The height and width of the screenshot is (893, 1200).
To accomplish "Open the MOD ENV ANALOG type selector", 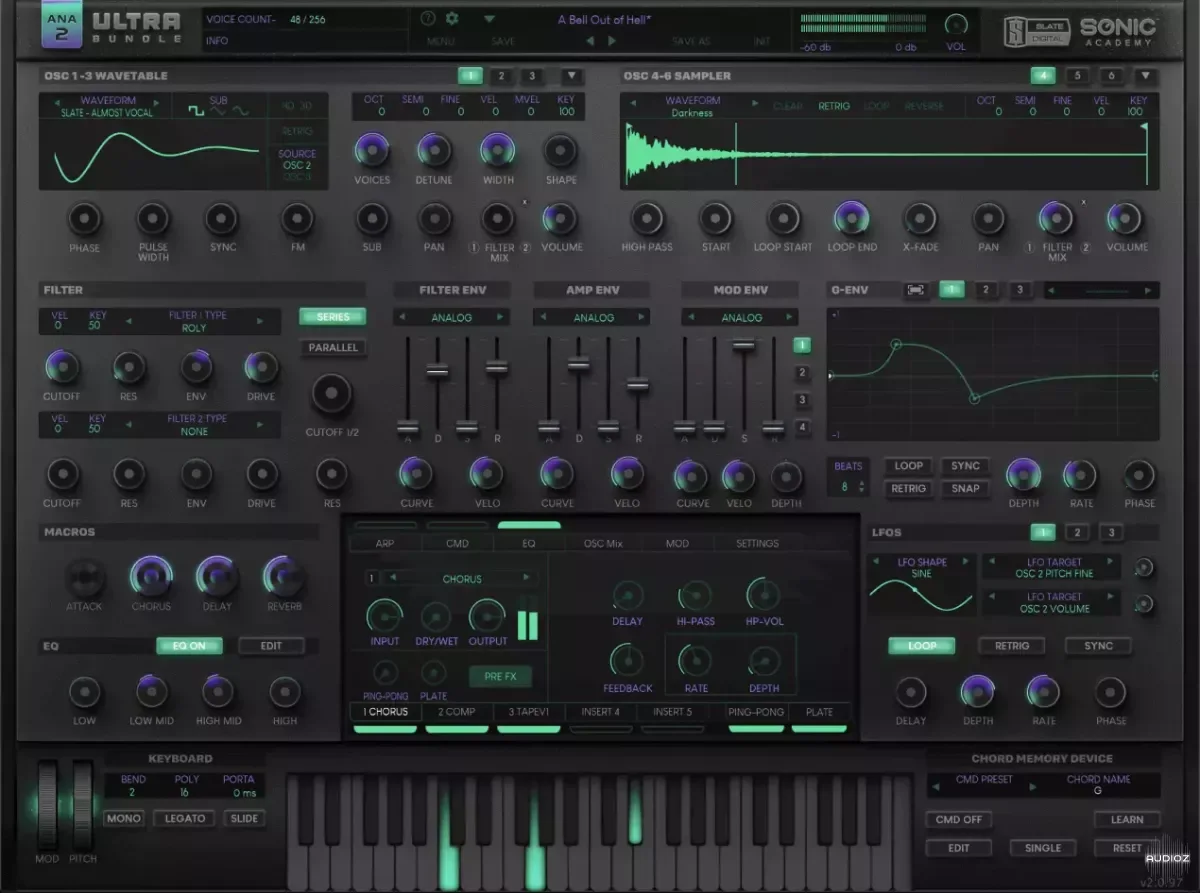I will 741,318.
